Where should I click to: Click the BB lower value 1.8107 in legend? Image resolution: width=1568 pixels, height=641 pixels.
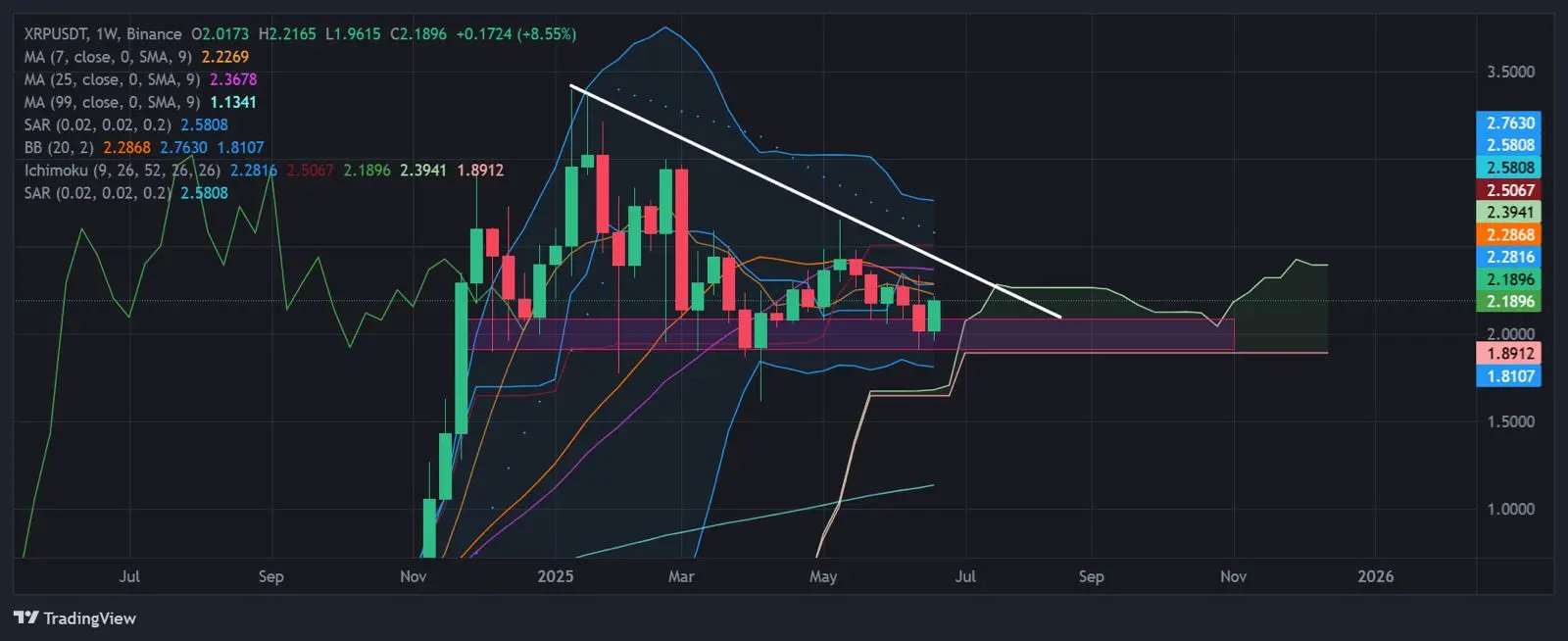pos(241,148)
